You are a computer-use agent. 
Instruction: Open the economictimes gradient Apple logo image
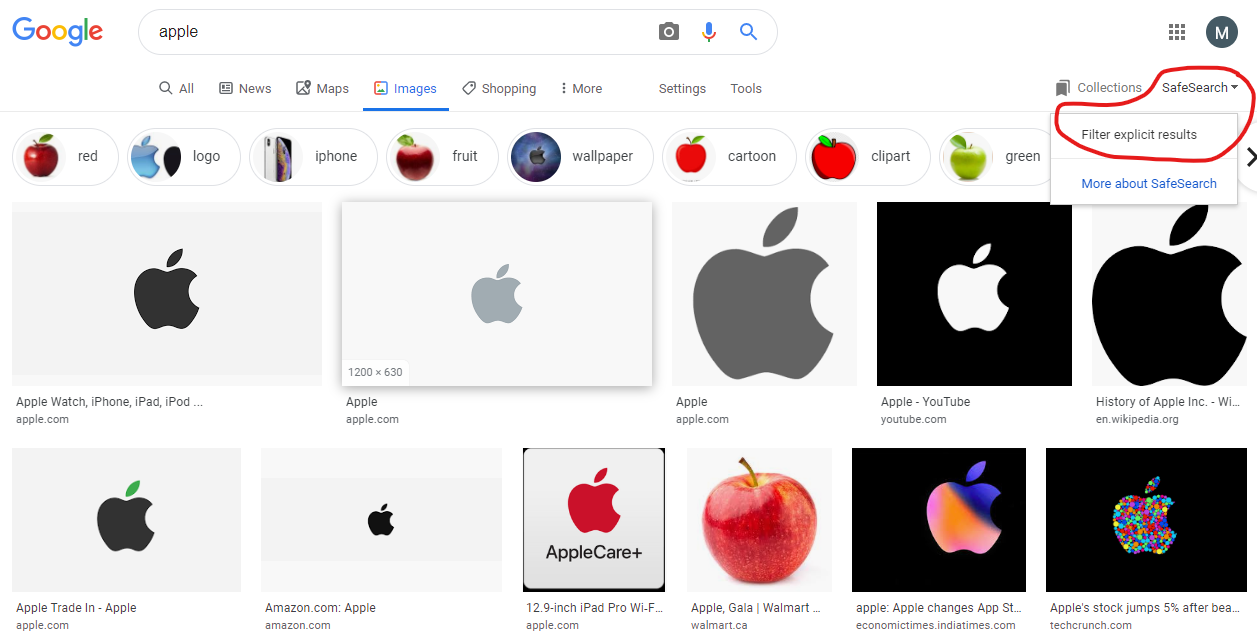coord(938,520)
